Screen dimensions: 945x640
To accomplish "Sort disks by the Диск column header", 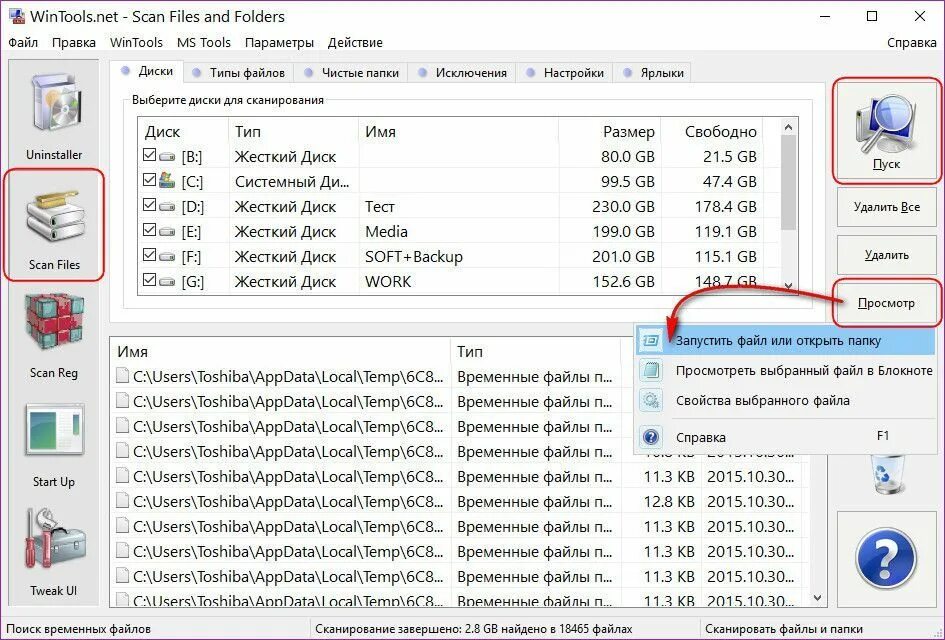I will pos(183,131).
